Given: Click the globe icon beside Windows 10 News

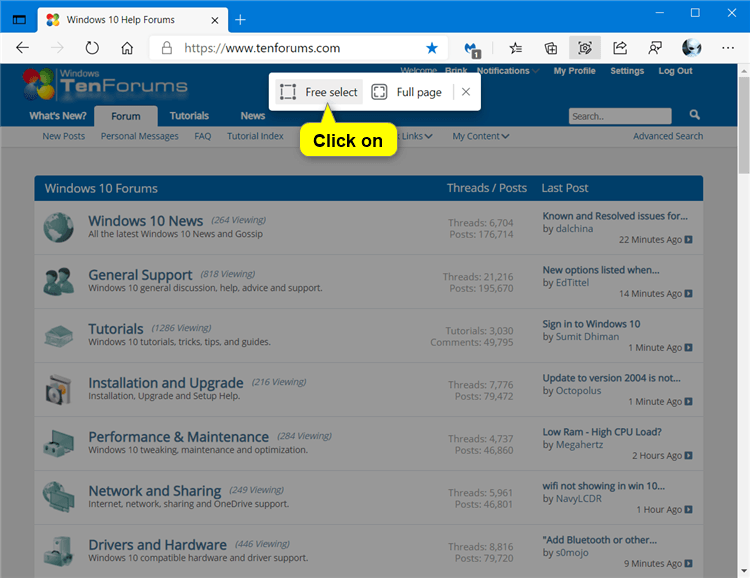Looking at the screenshot, I should pyautogui.click(x=58, y=227).
